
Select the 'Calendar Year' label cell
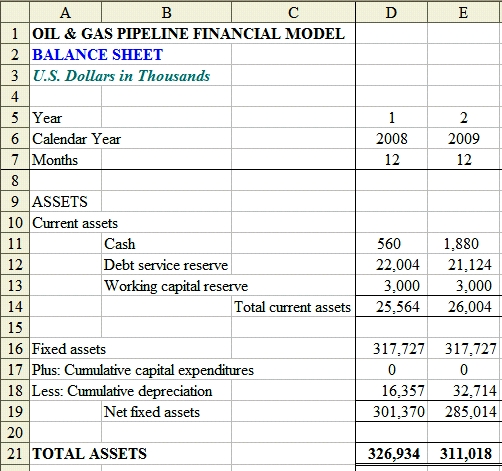(76, 139)
